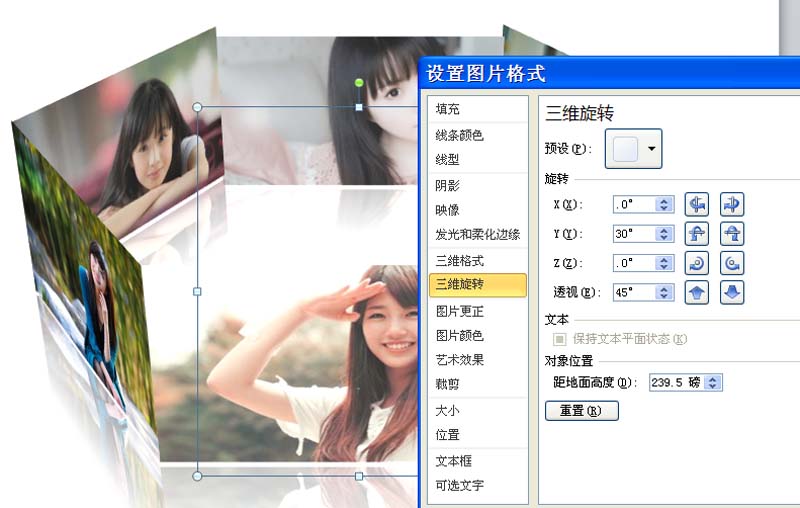The width and height of the screenshot is (800, 508).
Task: Click the X rotation stepper arrows
Action: coord(664,205)
